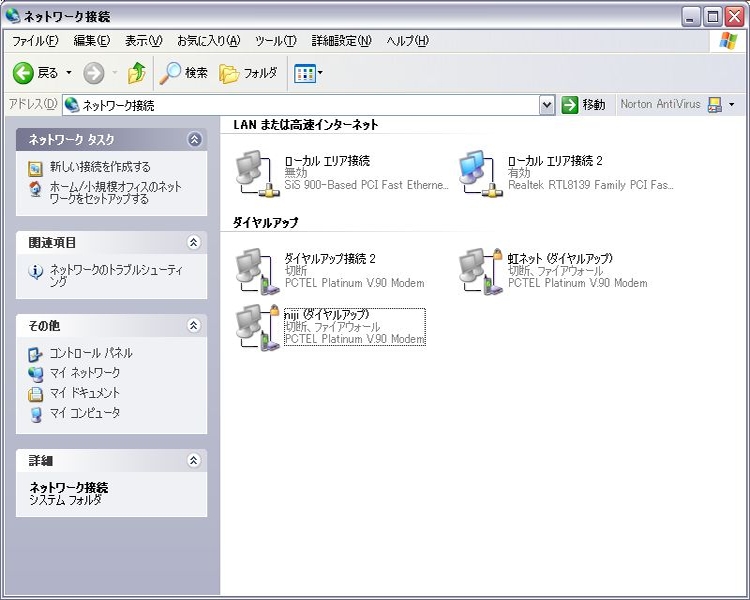The height and width of the screenshot is (600, 750).
Task: Click the 移動 Go button
Action: (583, 105)
